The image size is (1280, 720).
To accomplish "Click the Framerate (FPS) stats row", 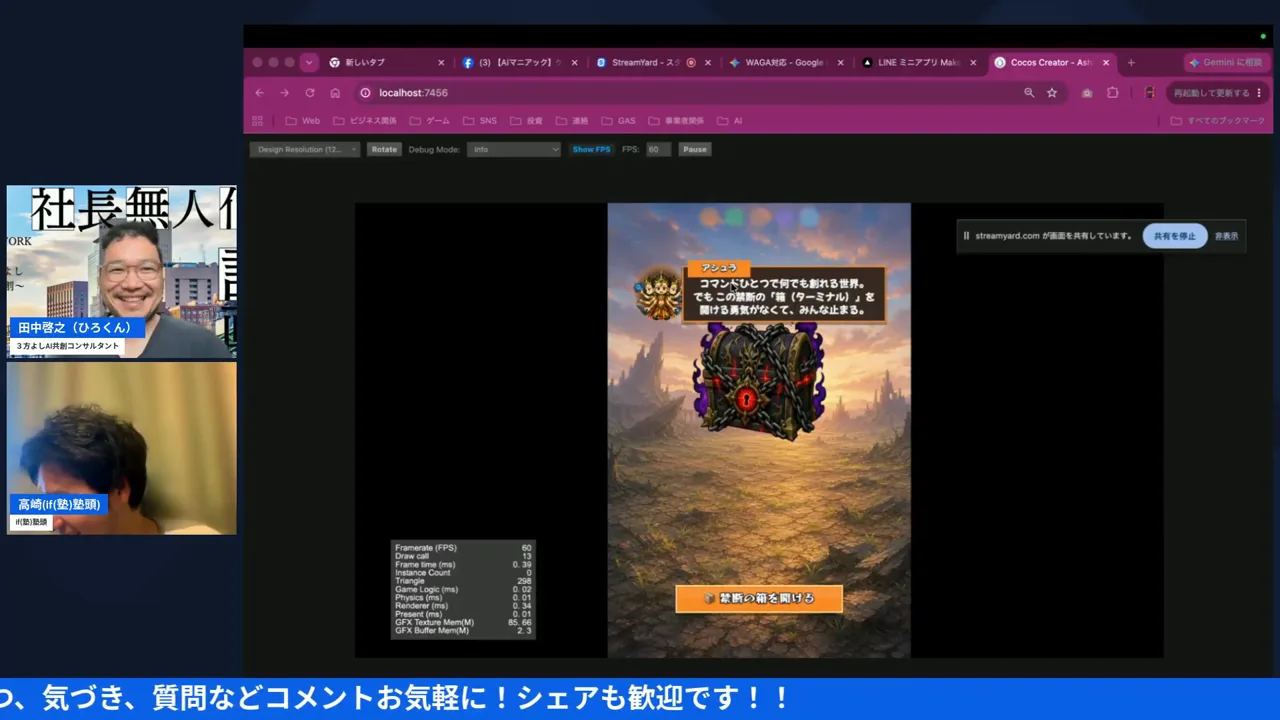I will 463,548.
